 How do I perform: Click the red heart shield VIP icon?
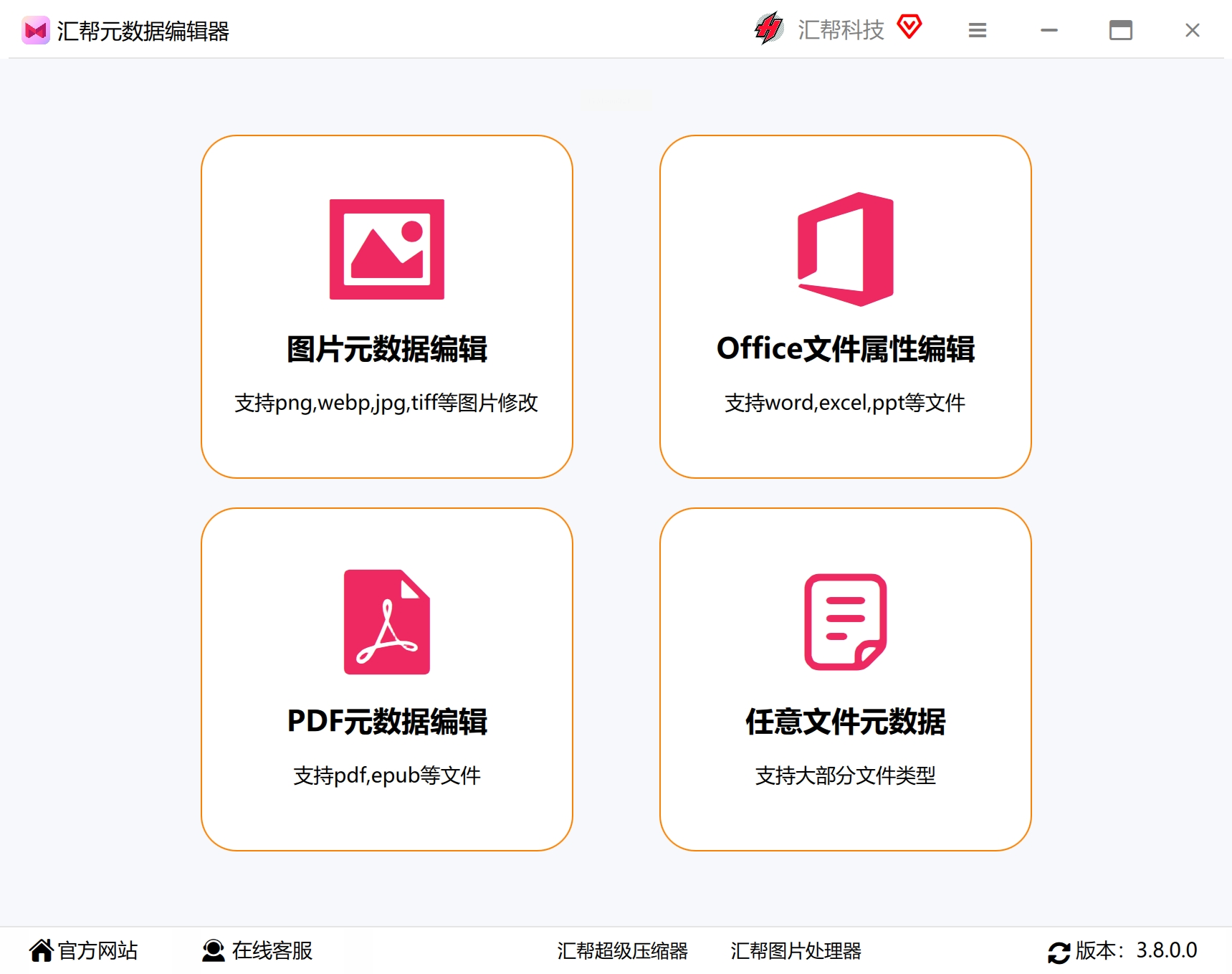[909, 27]
